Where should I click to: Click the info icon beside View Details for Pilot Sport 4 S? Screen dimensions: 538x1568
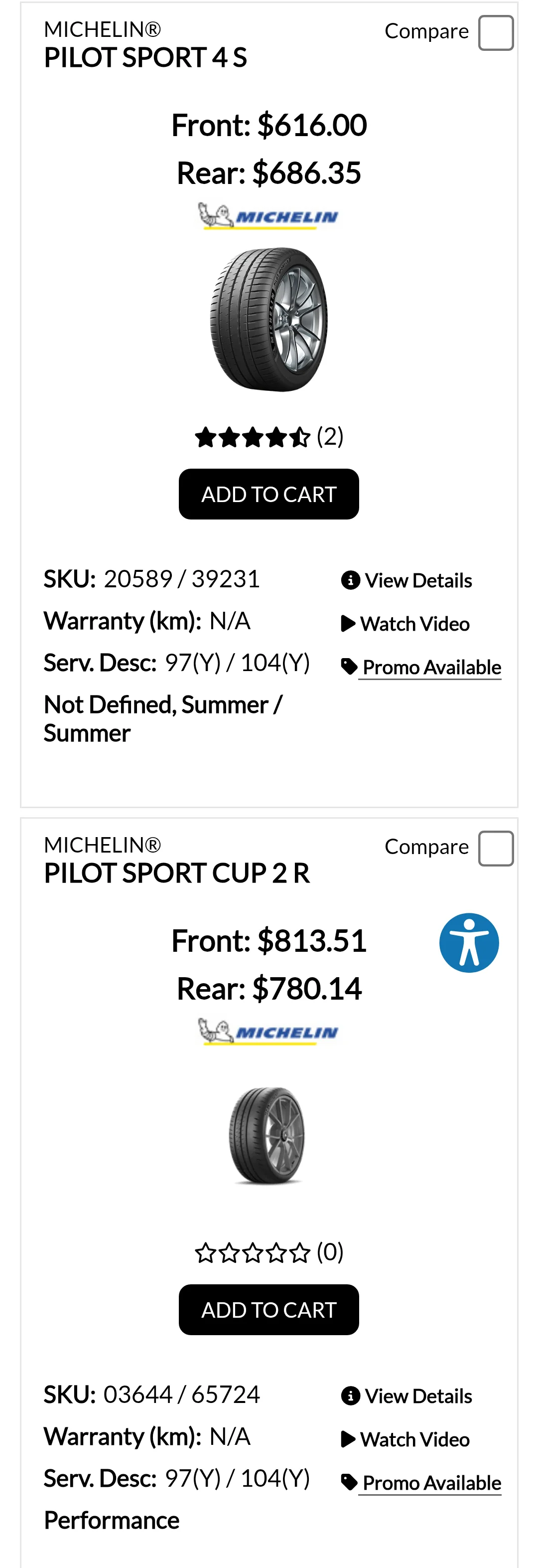pos(351,580)
